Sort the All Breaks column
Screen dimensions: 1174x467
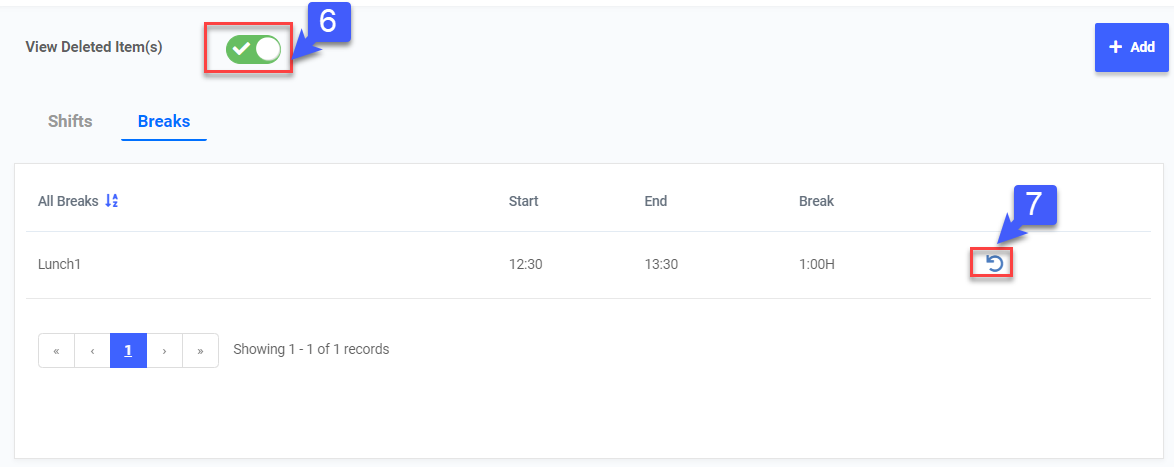pos(111,201)
